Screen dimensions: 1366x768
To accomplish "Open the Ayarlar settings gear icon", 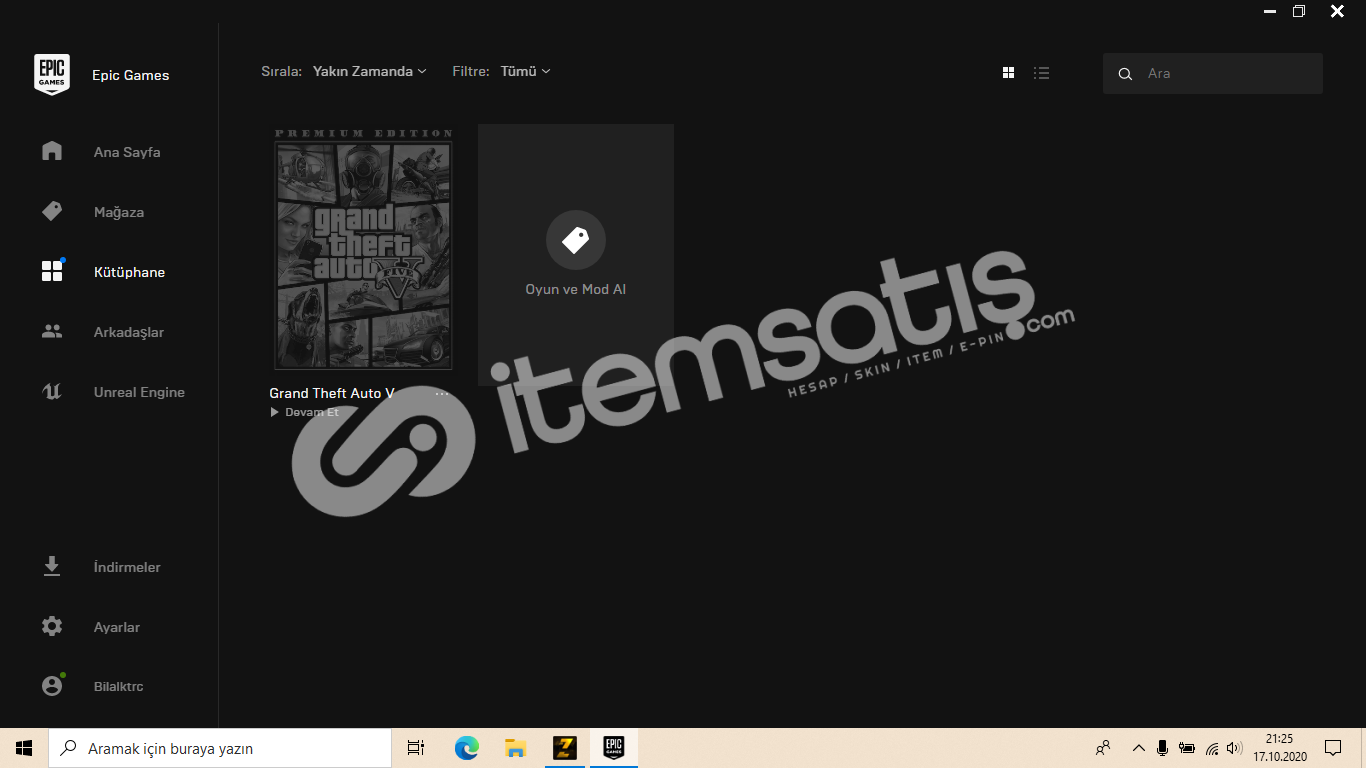I will click(52, 627).
